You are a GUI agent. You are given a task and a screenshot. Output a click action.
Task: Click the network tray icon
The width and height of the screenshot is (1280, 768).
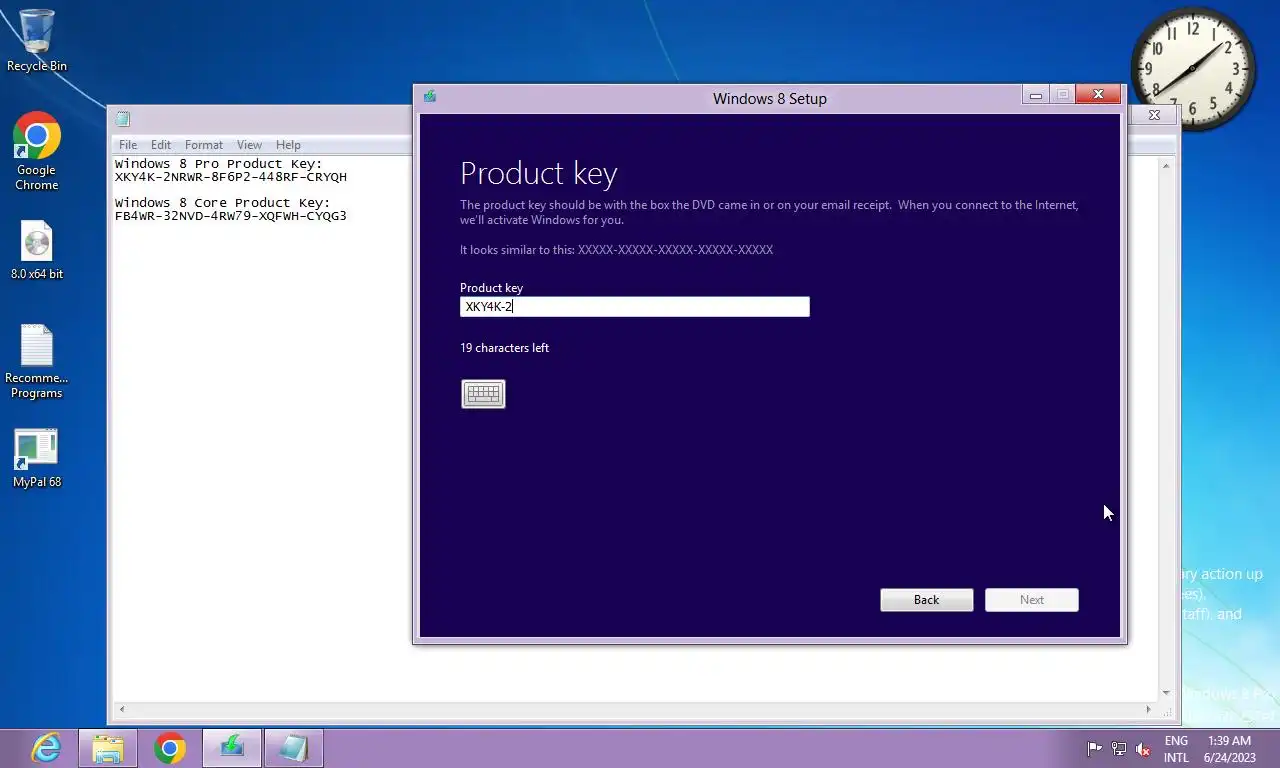[x=1119, y=749]
